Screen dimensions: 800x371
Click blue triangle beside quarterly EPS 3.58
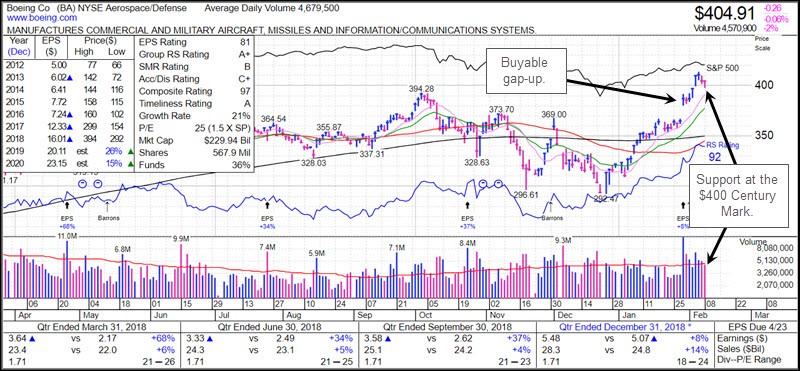(389, 339)
